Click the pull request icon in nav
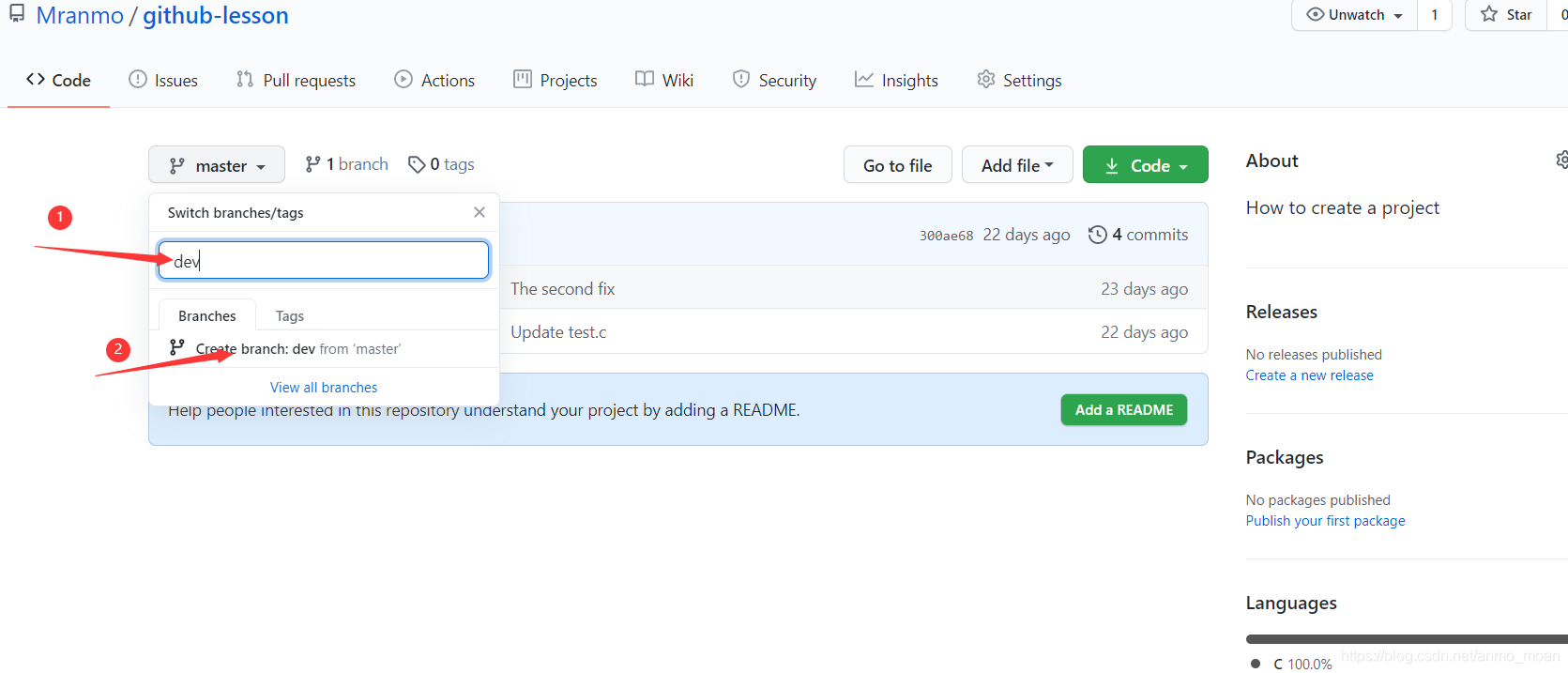1568x673 pixels. pyautogui.click(x=245, y=80)
